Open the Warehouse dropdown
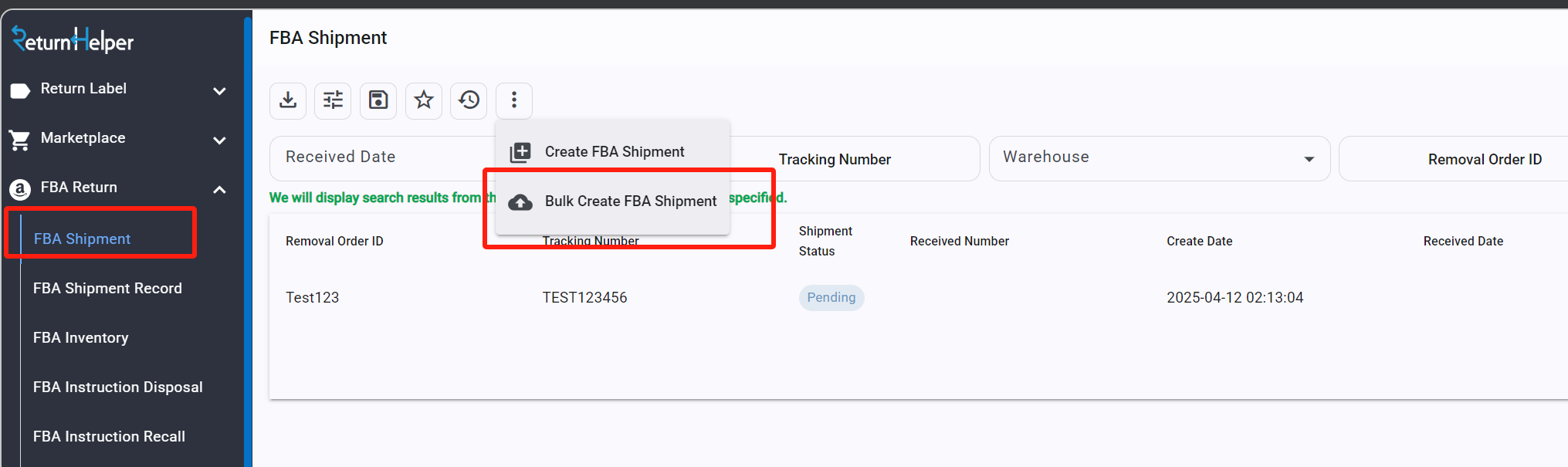This screenshot has width=1568, height=467. pos(1160,158)
